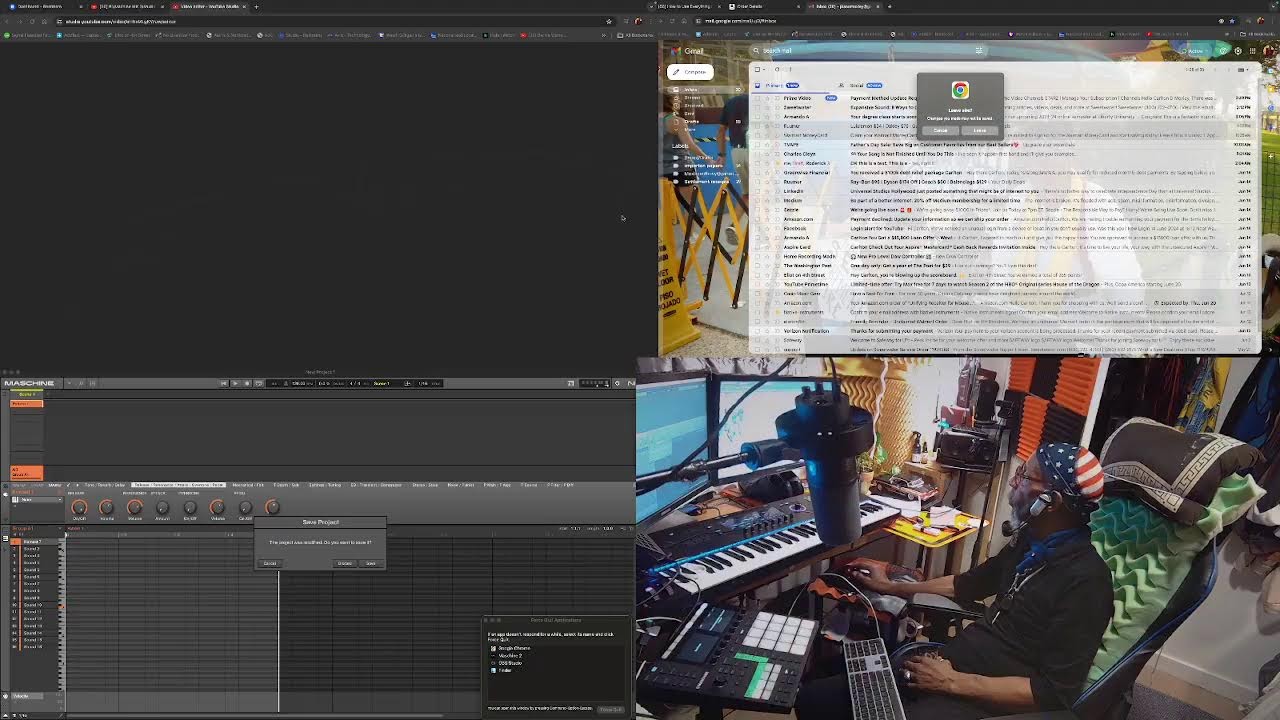Viewport: 1280px width, 720px height.
Task: Click the Maschine logo header
Action: pos(29,383)
